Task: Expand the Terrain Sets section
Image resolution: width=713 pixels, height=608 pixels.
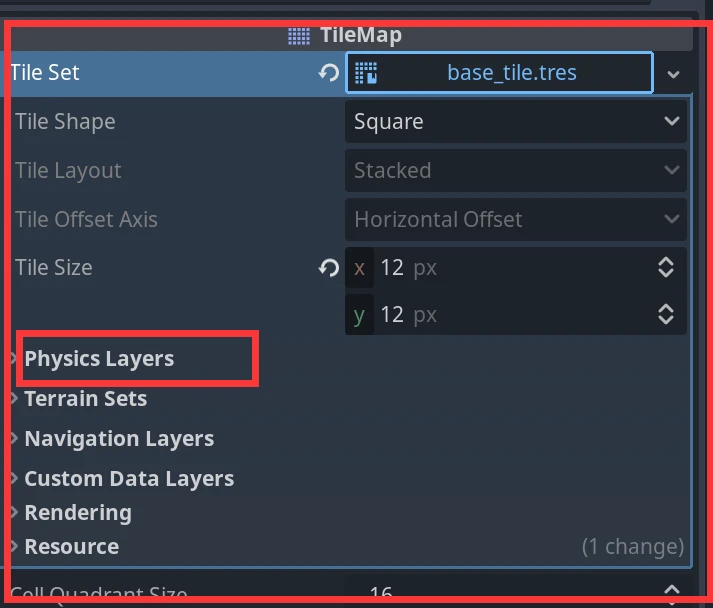Action: click(85, 399)
